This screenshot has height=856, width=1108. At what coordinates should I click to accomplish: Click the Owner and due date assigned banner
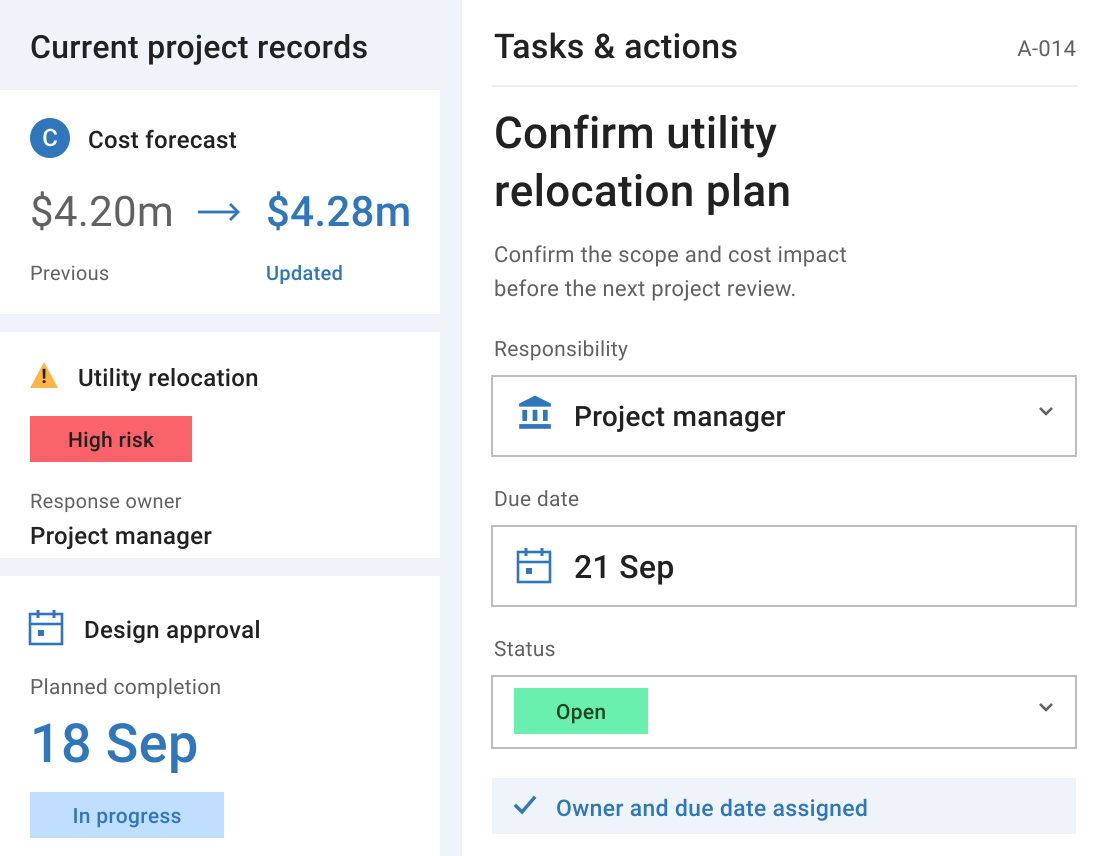(x=784, y=806)
